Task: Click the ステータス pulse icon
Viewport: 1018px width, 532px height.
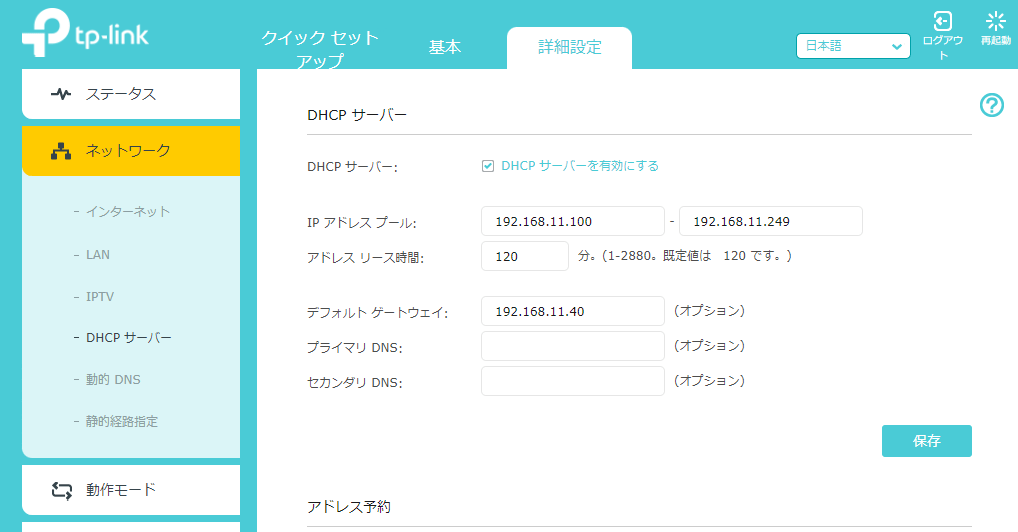Action: pos(61,94)
